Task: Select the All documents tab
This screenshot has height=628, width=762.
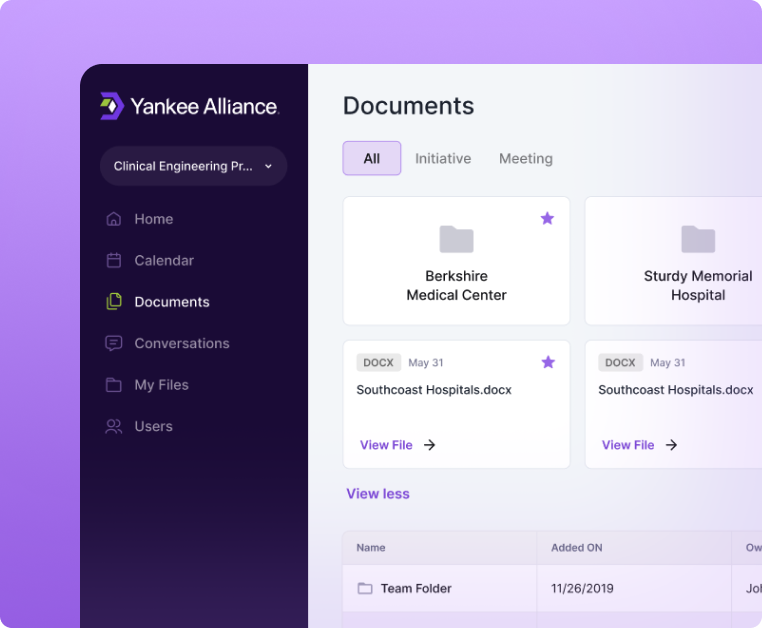Action: coord(372,158)
